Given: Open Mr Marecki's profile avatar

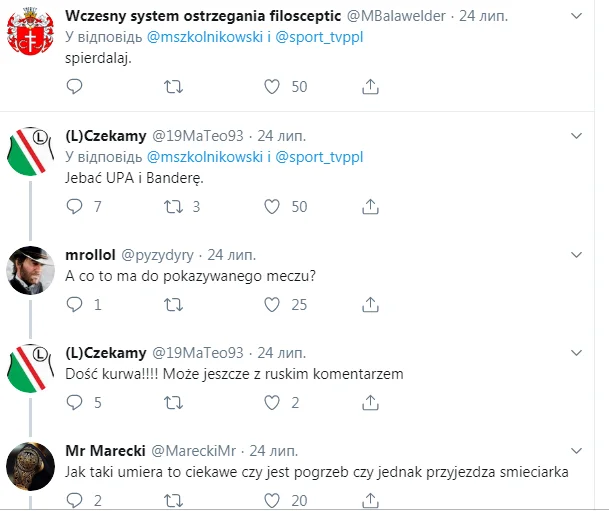Looking at the screenshot, I should (30, 467).
